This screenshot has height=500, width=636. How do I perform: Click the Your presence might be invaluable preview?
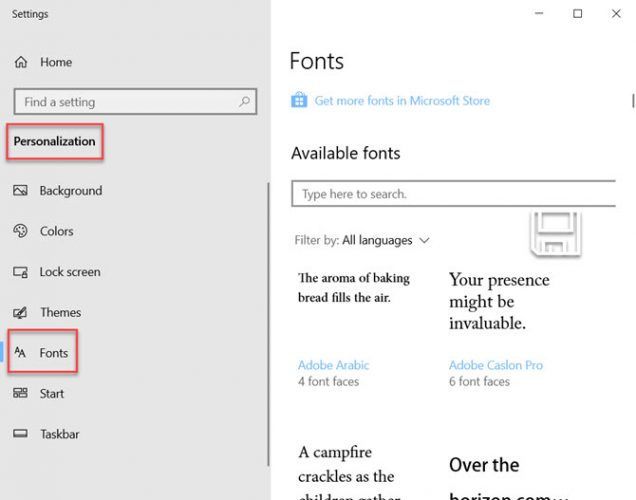click(499, 301)
